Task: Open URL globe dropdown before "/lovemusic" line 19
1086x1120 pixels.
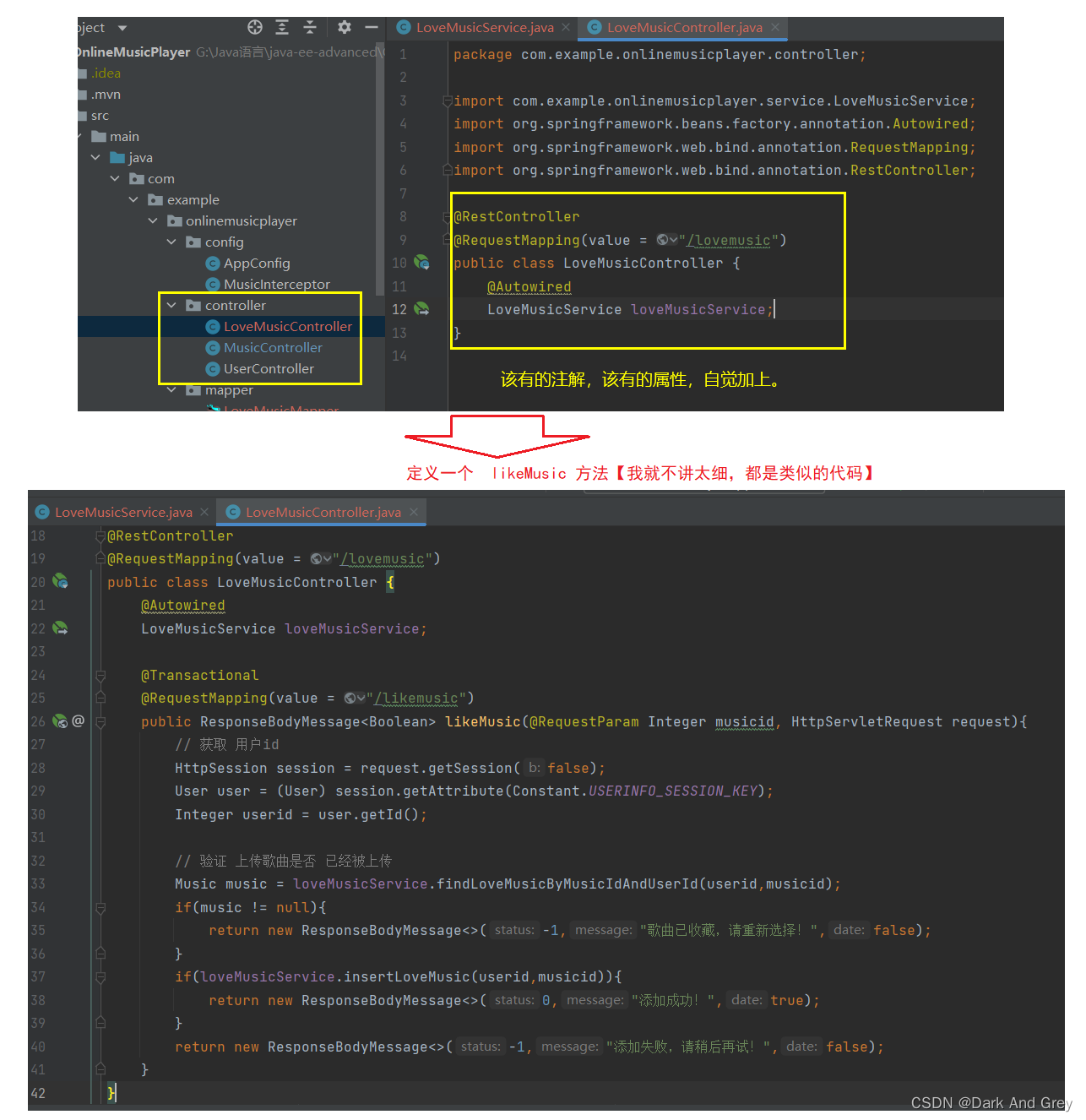Action: pos(321,558)
